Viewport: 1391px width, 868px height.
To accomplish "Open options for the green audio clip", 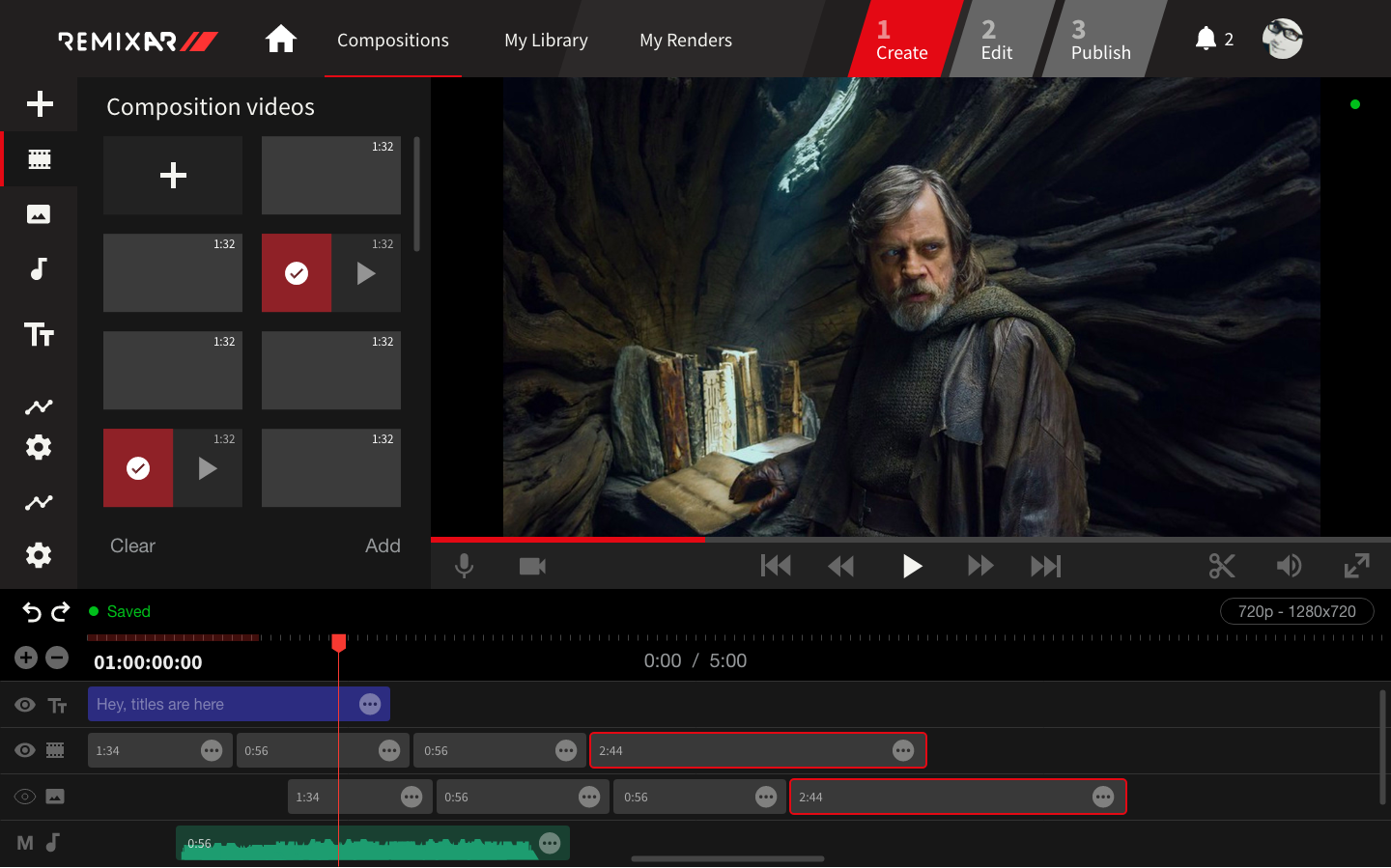I will pyautogui.click(x=550, y=843).
